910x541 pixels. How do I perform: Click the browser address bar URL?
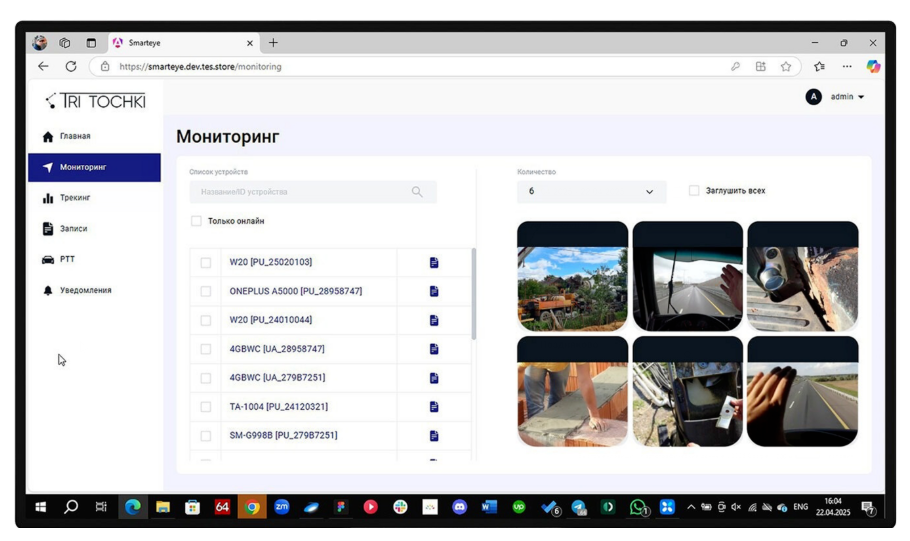coord(200,67)
